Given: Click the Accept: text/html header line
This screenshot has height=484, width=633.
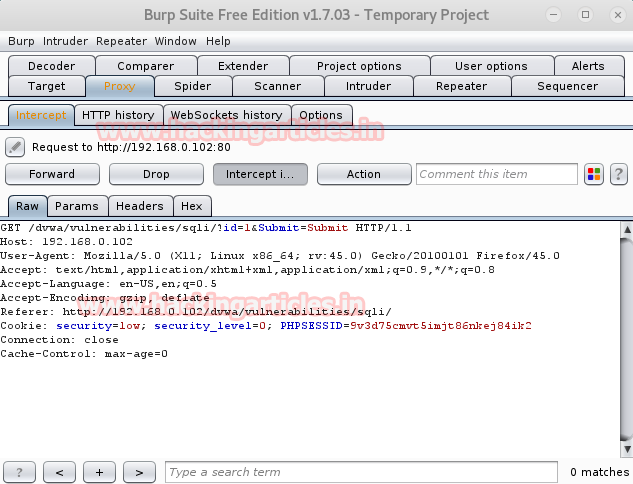Looking at the screenshot, I should click(247, 270).
